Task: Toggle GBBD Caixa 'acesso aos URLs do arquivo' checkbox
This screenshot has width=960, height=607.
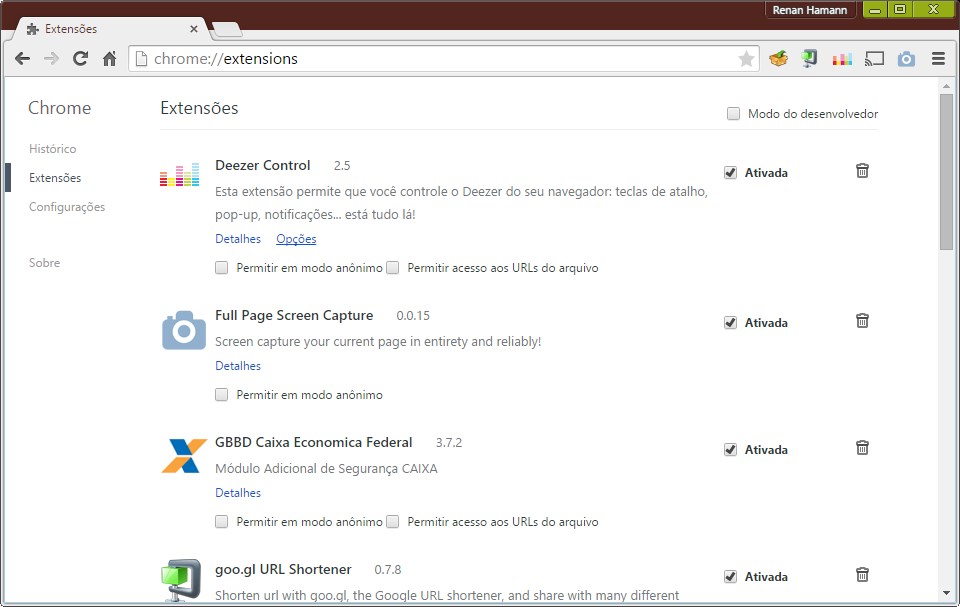Action: click(393, 522)
